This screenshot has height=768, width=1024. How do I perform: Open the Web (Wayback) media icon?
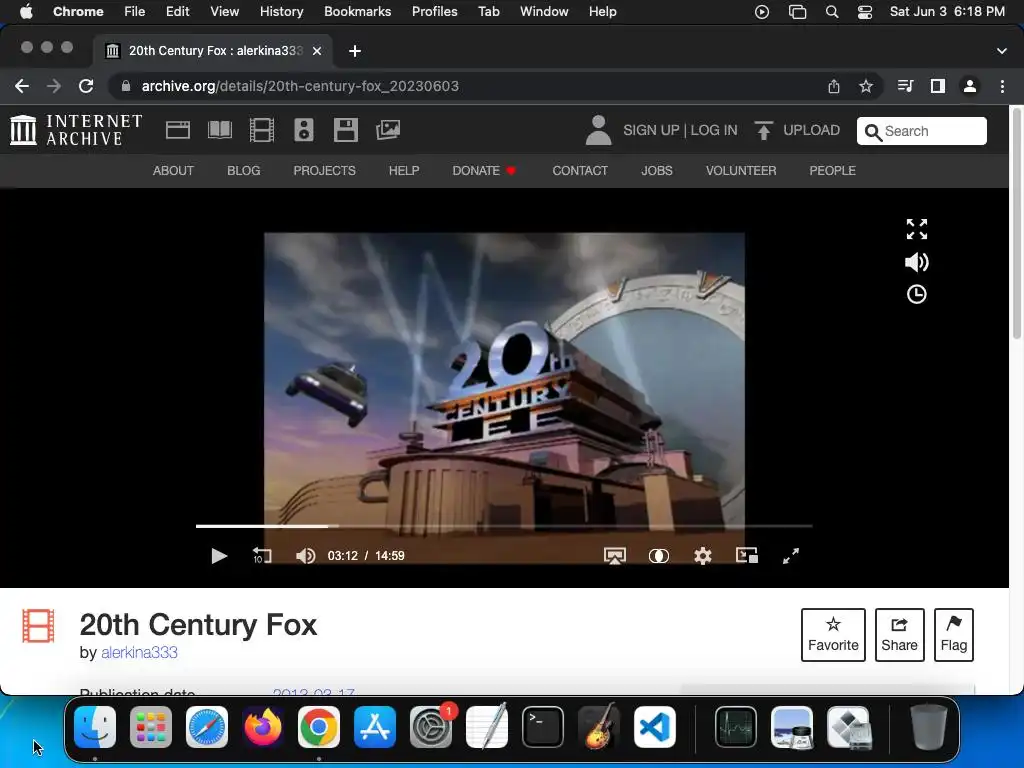(x=178, y=130)
